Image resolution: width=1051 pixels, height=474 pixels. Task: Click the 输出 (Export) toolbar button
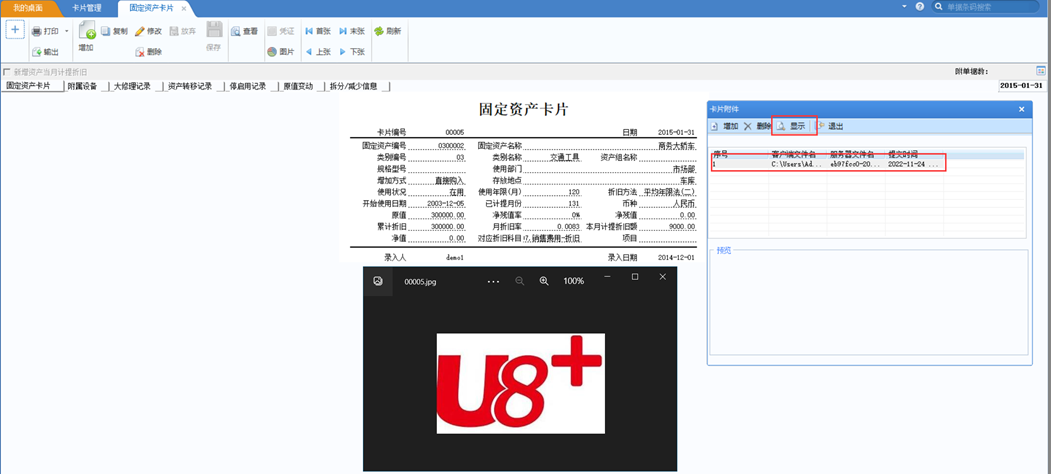pos(45,52)
